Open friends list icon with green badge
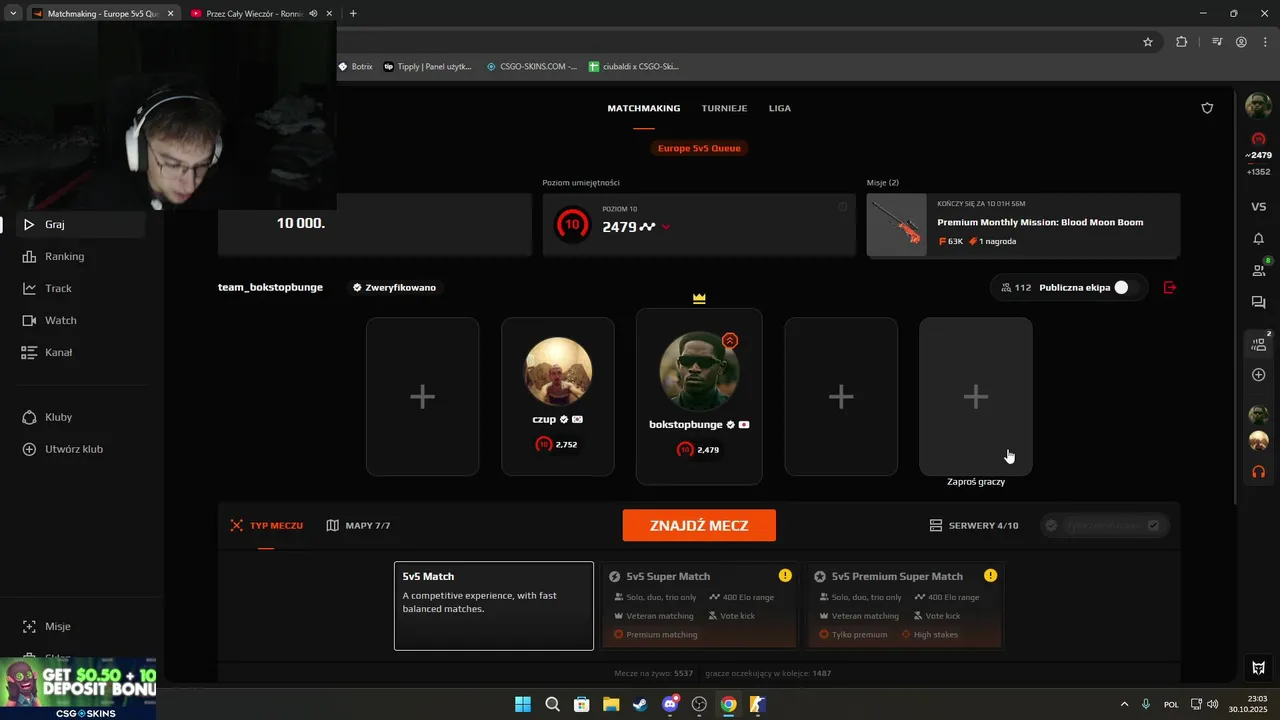Viewport: 1280px width, 720px height. [1258, 270]
